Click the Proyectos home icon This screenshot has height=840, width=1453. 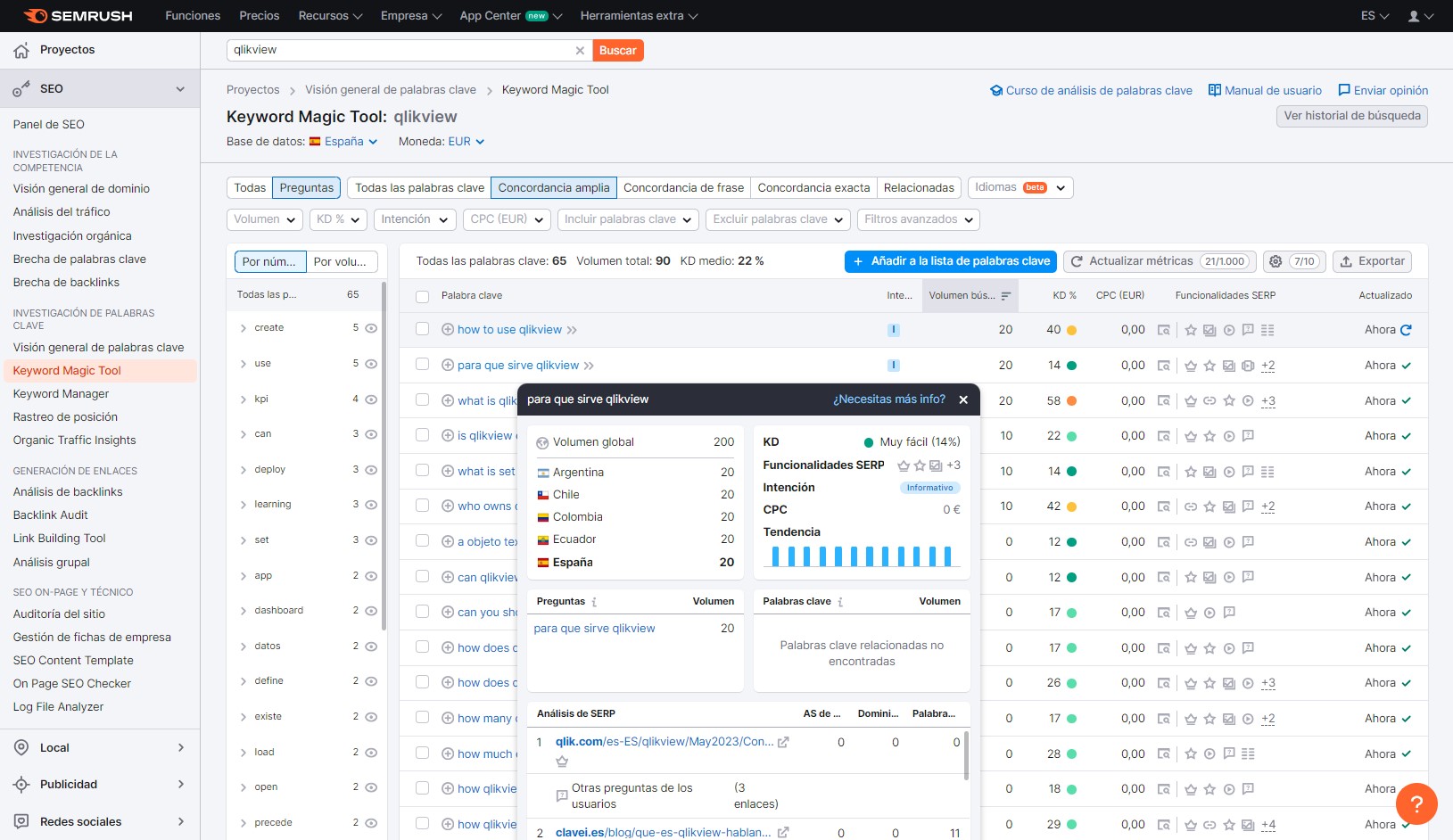(x=21, y=51)
